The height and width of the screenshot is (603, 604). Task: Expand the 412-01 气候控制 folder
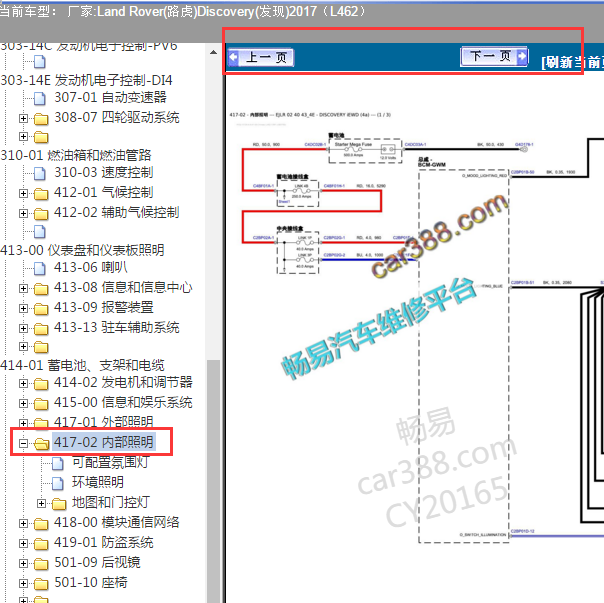tap(23, 193)
